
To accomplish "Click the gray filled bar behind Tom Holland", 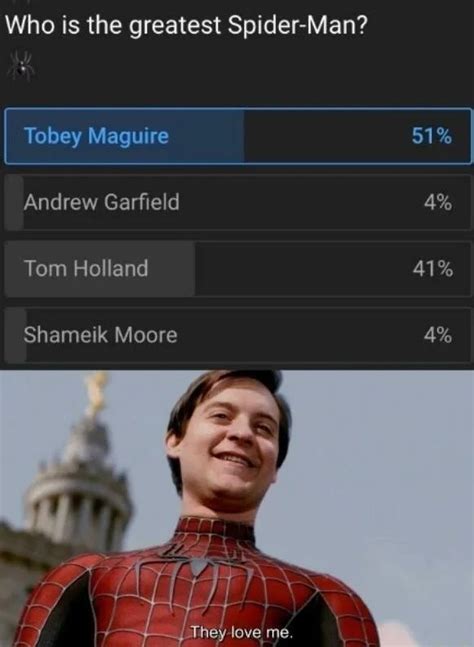I will (100, 269).
